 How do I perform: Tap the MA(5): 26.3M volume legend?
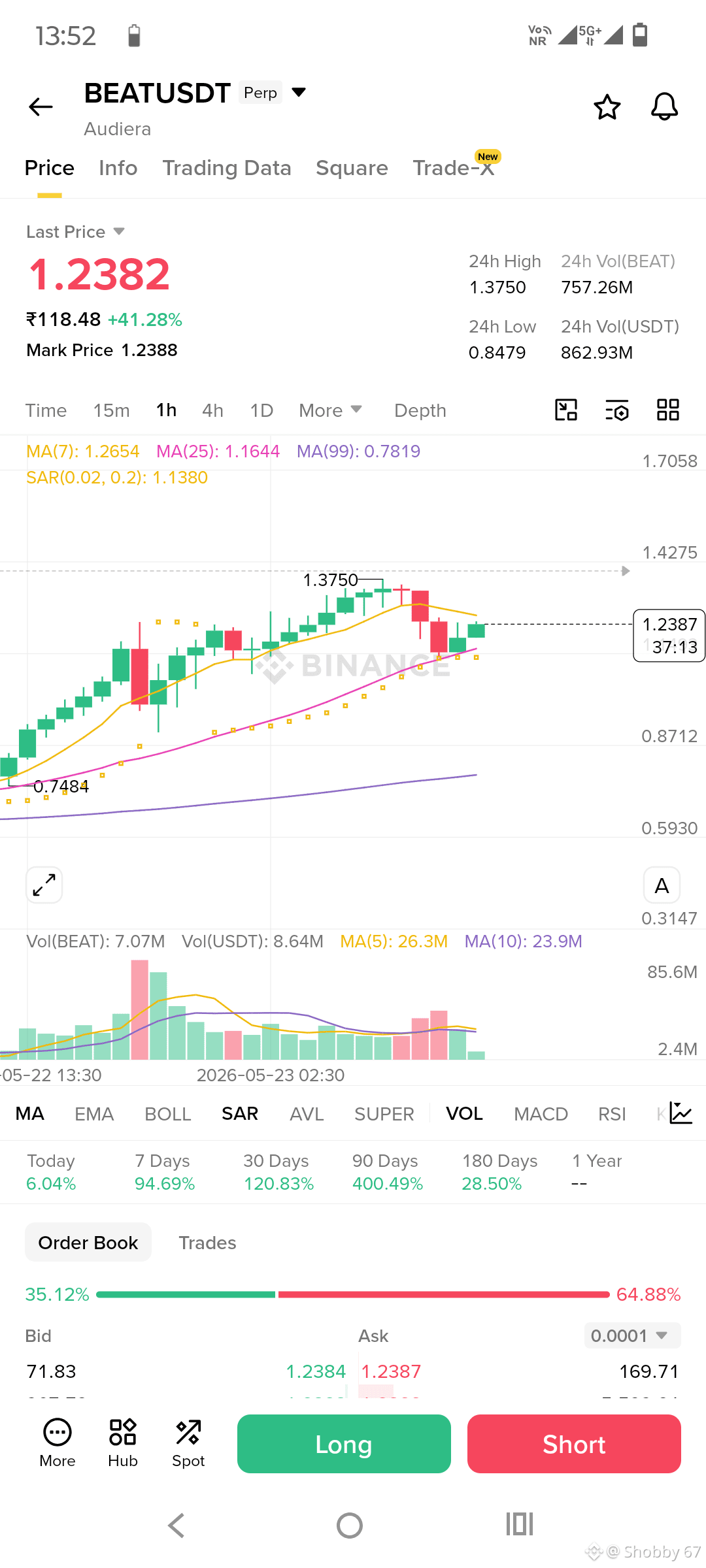click(x=394, y=941)
